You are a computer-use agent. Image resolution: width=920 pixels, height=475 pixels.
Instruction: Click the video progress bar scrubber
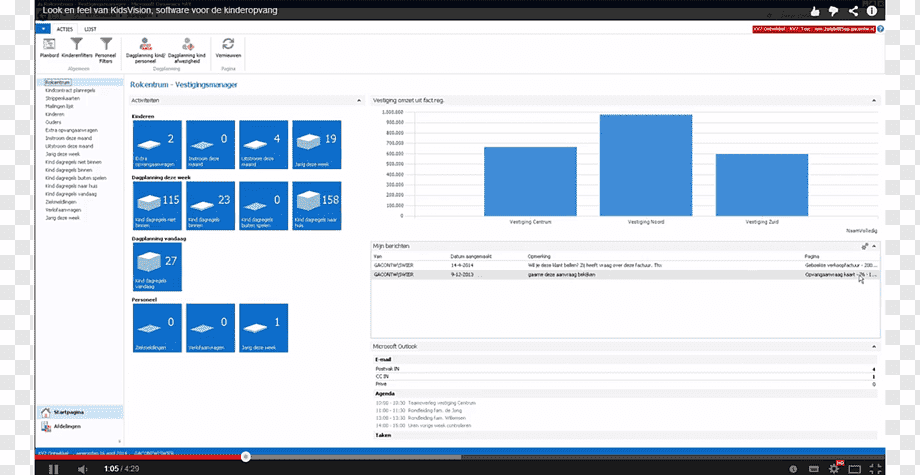click(x=246, y=457)
